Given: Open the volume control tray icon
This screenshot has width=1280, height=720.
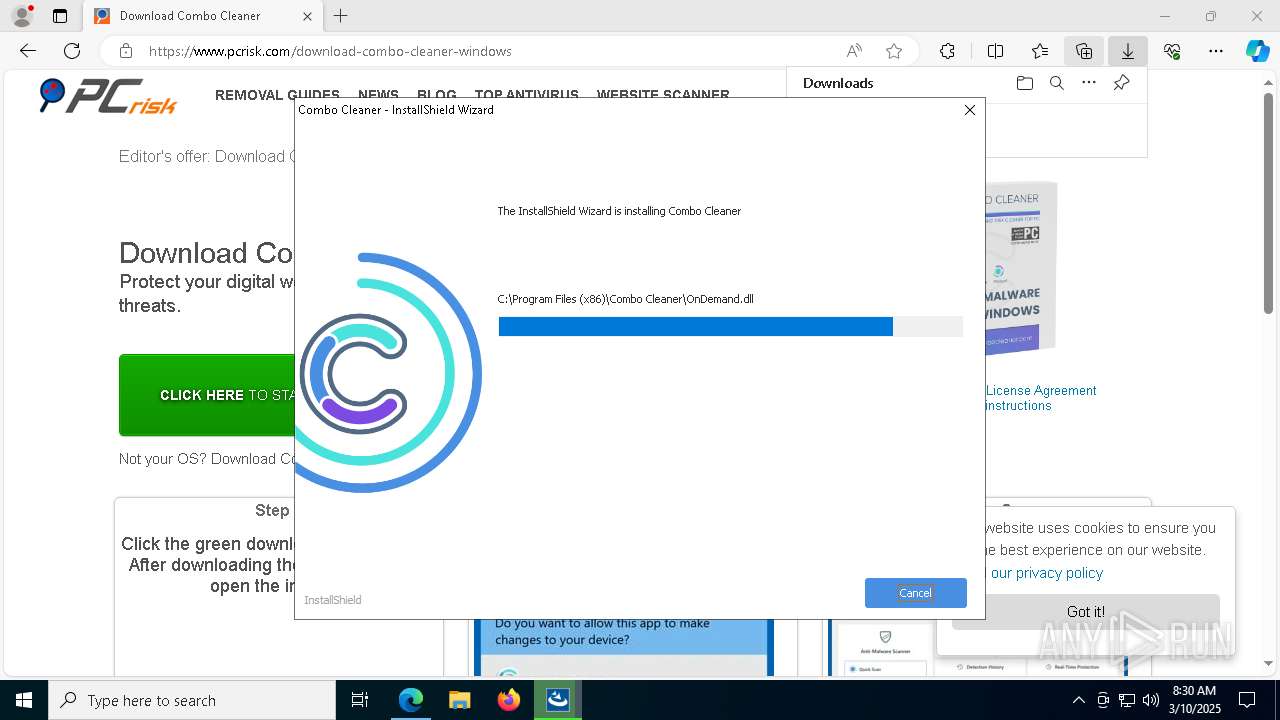Looking at the screenshot, I should point(1151,700).
